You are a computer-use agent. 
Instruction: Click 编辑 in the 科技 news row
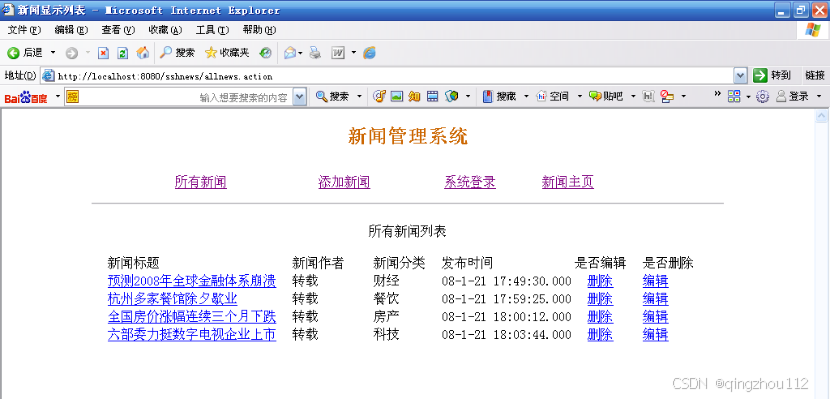pyautogui.click(x=655, y=334)
